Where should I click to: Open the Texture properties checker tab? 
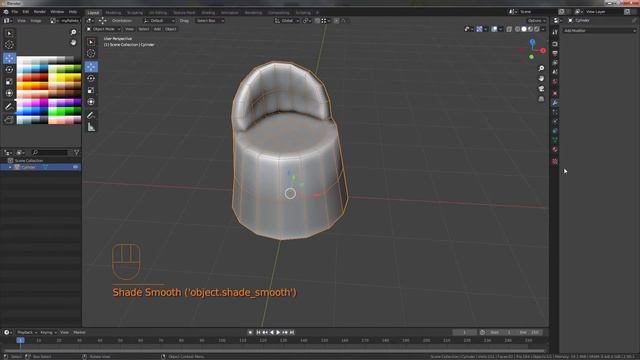click(x=555, y=161)
